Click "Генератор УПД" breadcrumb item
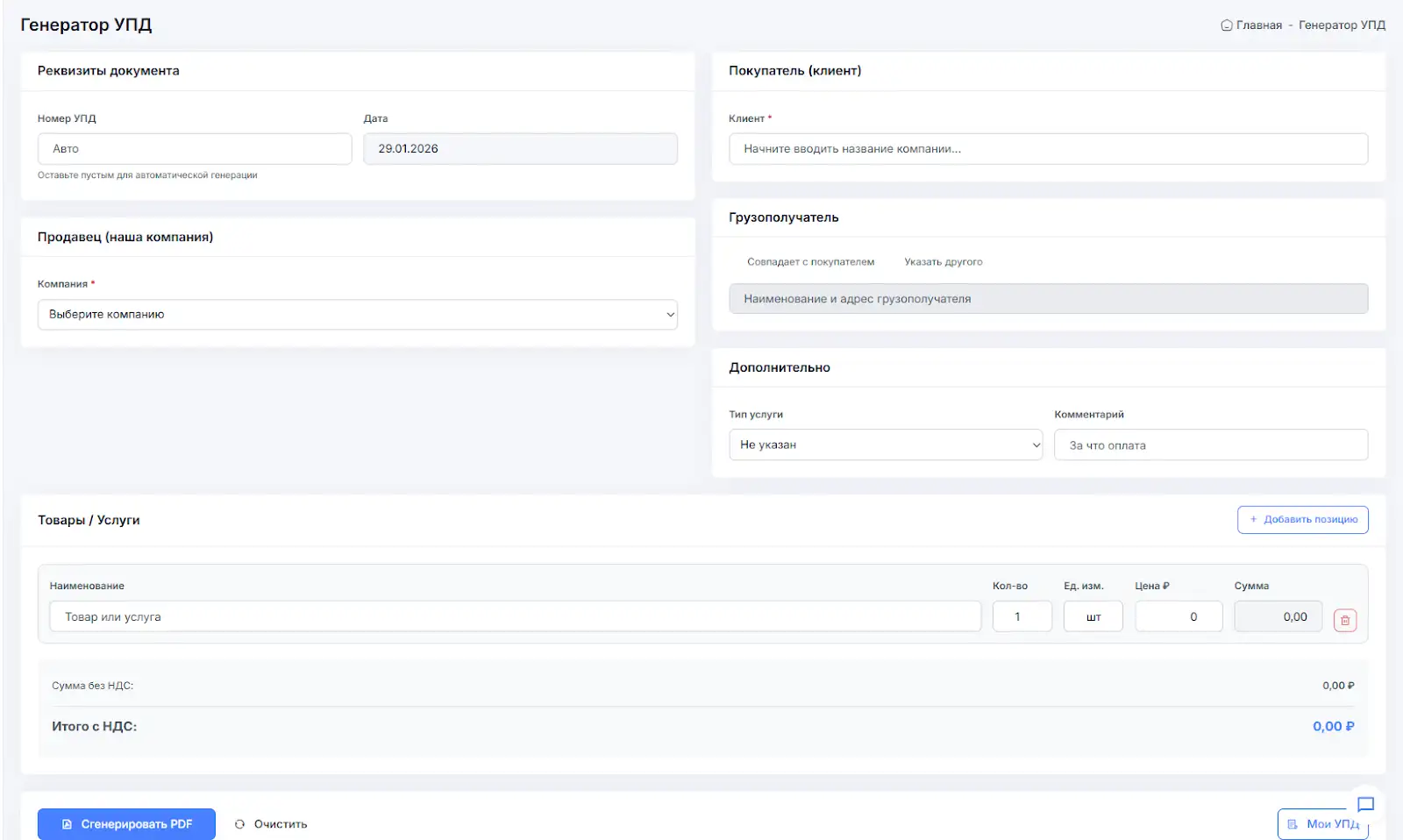1403x840 pixels. tap(1342, 25)
